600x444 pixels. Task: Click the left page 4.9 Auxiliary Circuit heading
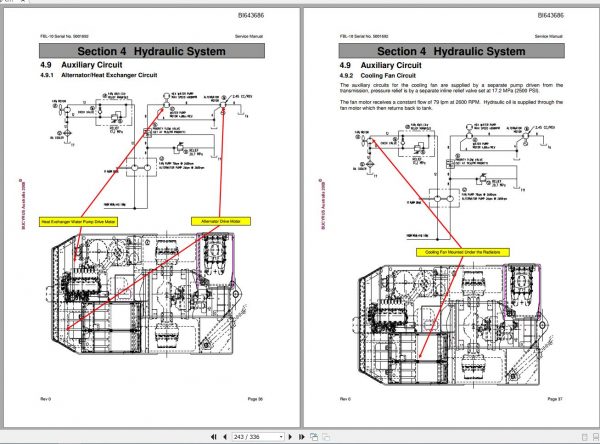(x=81, y=65)
